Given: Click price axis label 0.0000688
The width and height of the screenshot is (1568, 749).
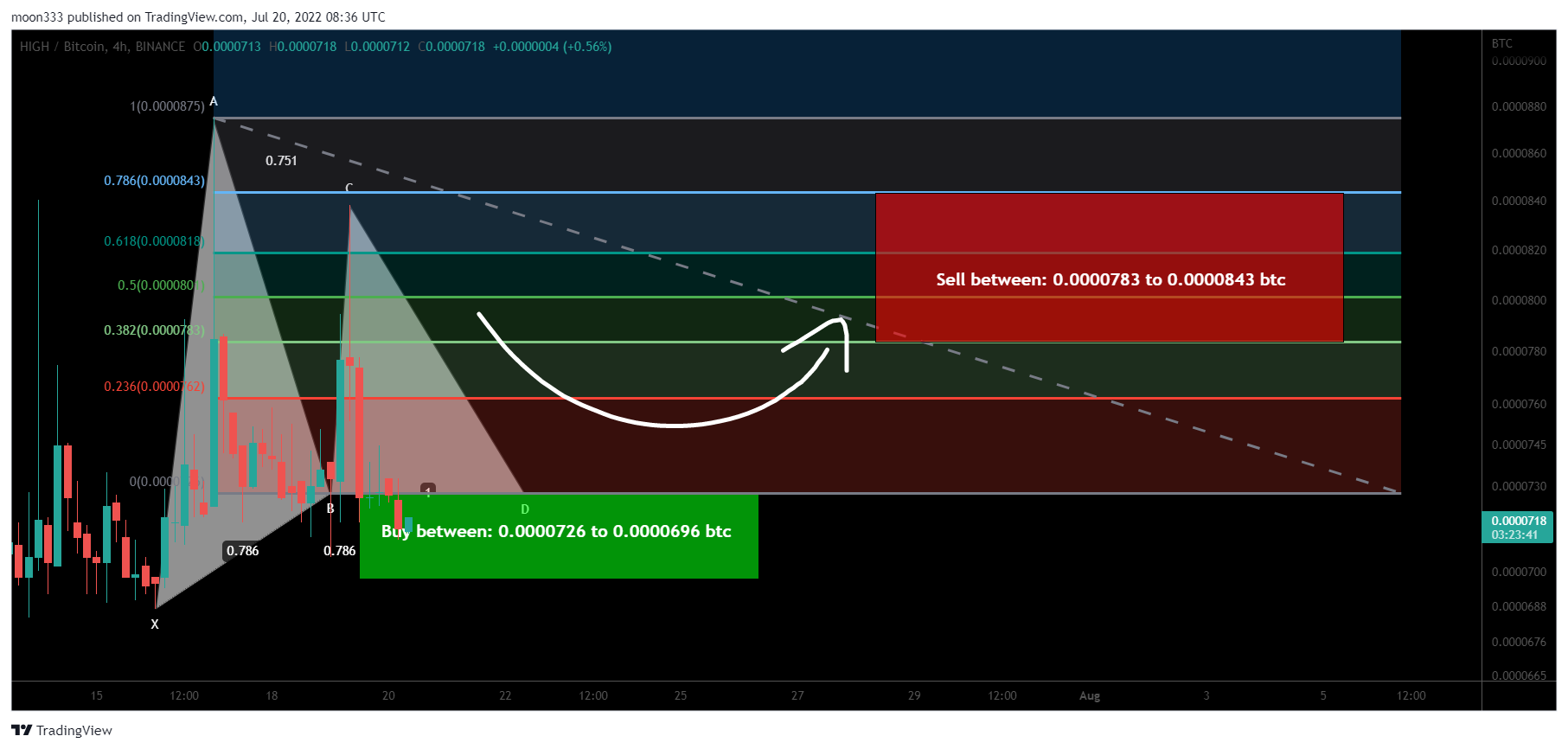Looking at the screenshot, I should [x=1519, y=606].
